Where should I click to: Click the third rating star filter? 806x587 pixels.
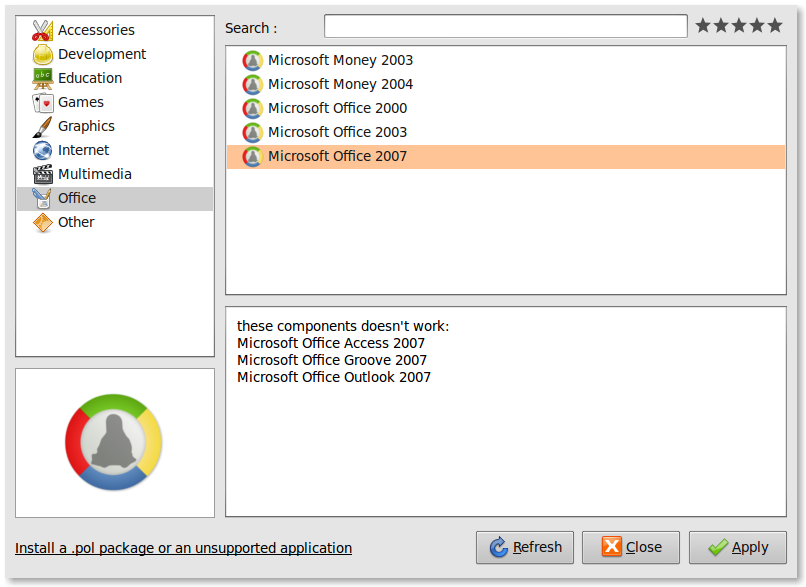coord(738,25)
